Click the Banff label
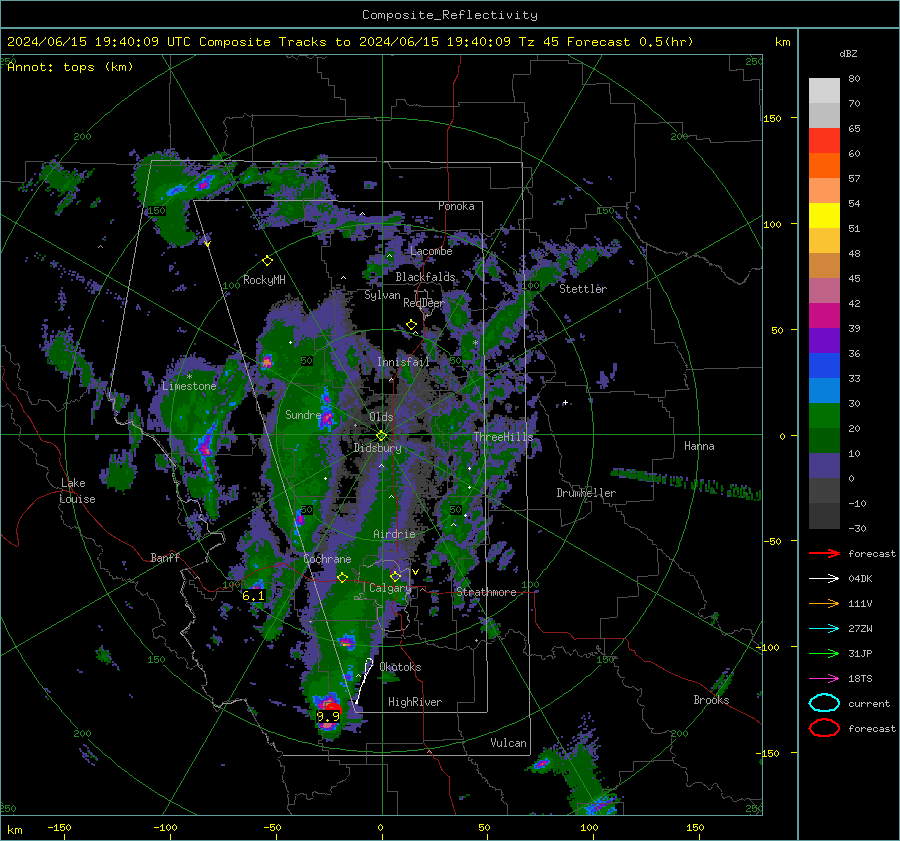This screenshot has width=900, height=841. [x=165, y=557]
